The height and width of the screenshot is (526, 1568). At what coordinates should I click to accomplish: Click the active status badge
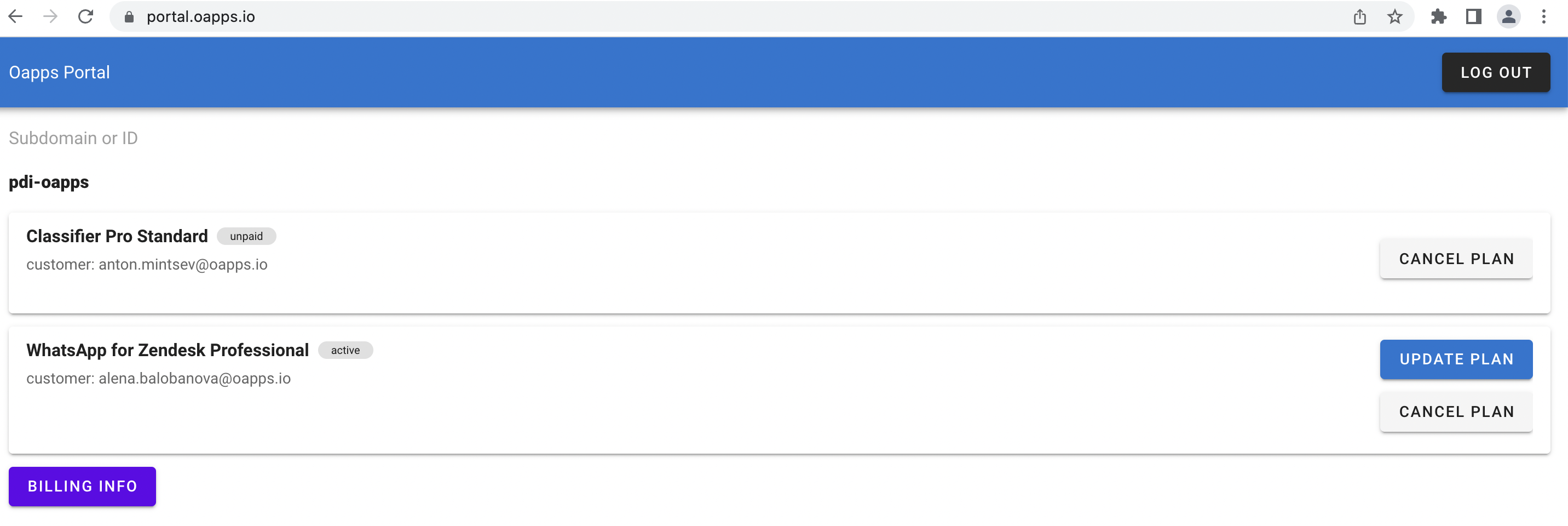(x=345, y=351)
